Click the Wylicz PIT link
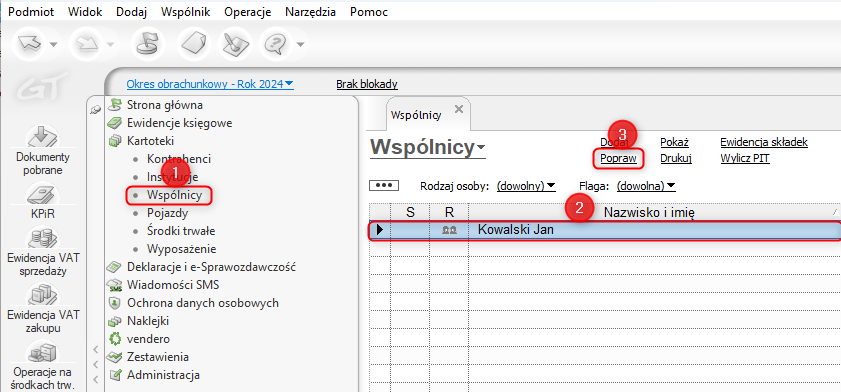 746,158
